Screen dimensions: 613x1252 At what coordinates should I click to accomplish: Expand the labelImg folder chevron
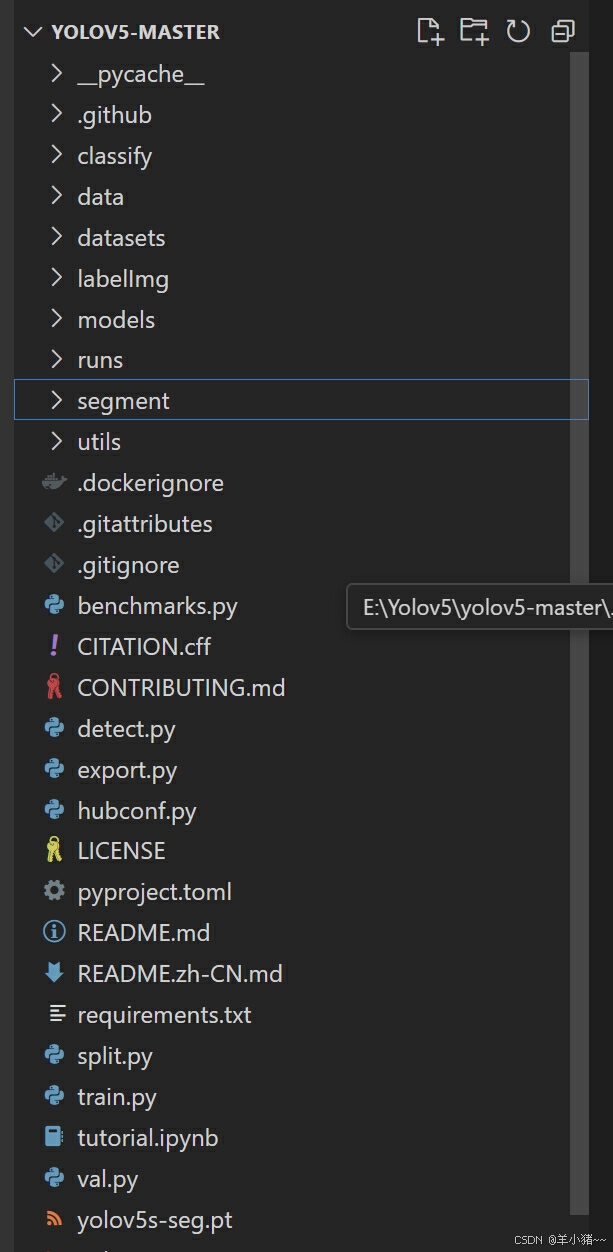coord(56,279)
